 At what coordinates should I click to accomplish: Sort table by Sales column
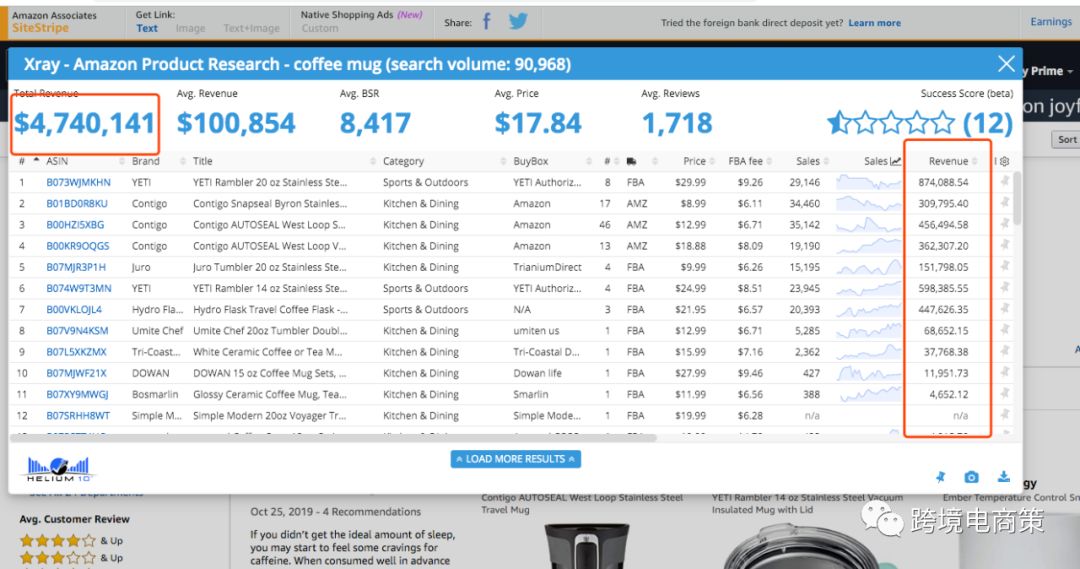(x=808, y=161)
